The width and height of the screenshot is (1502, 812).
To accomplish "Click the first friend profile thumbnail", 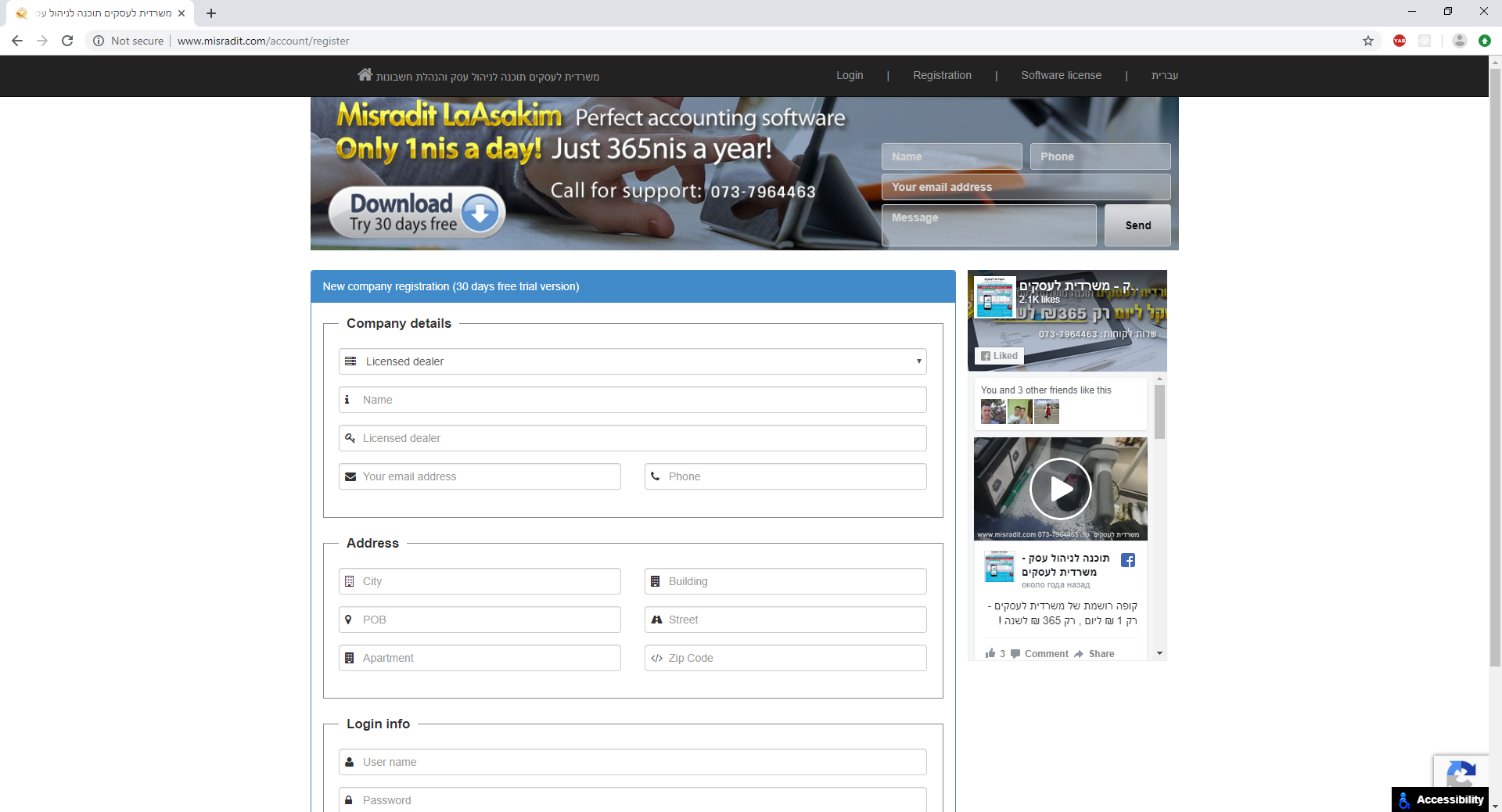I will click(994, 411).
